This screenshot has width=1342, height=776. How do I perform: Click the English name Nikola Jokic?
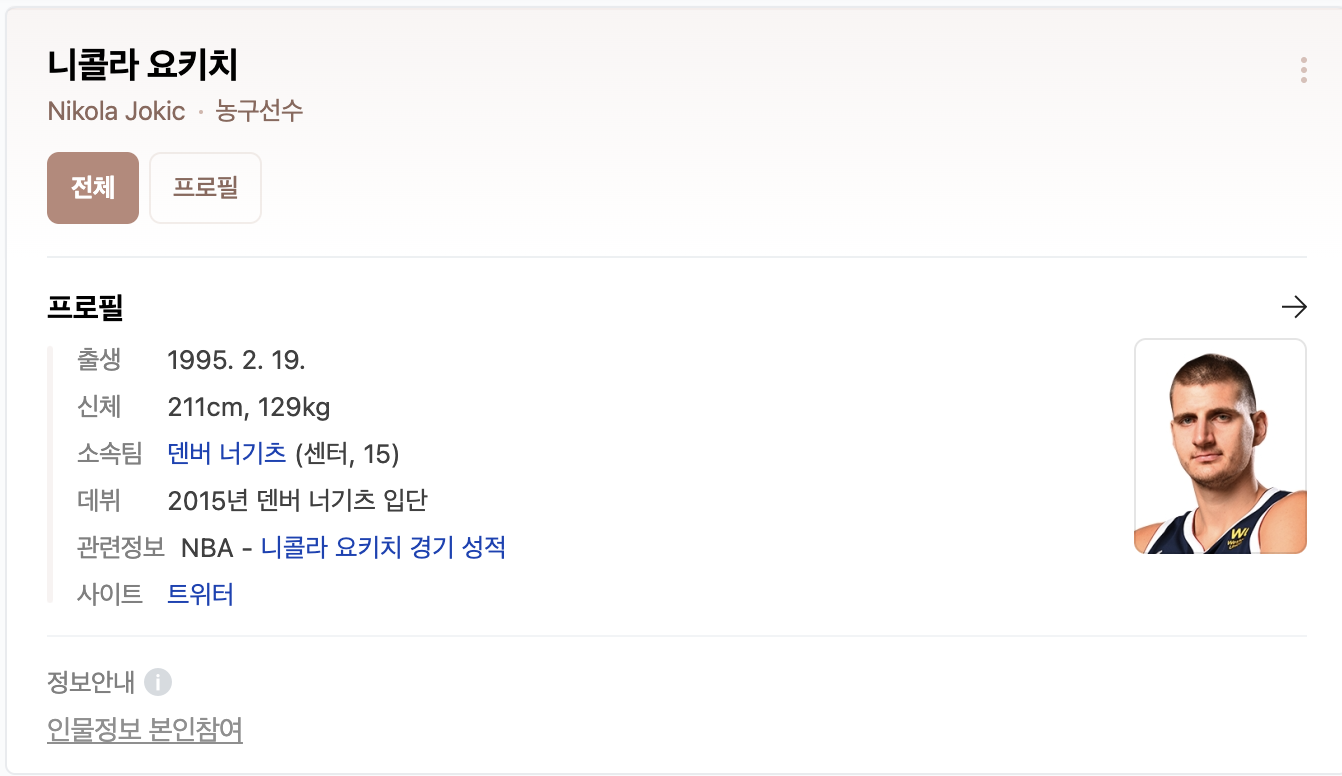click(x=116, y=110)
